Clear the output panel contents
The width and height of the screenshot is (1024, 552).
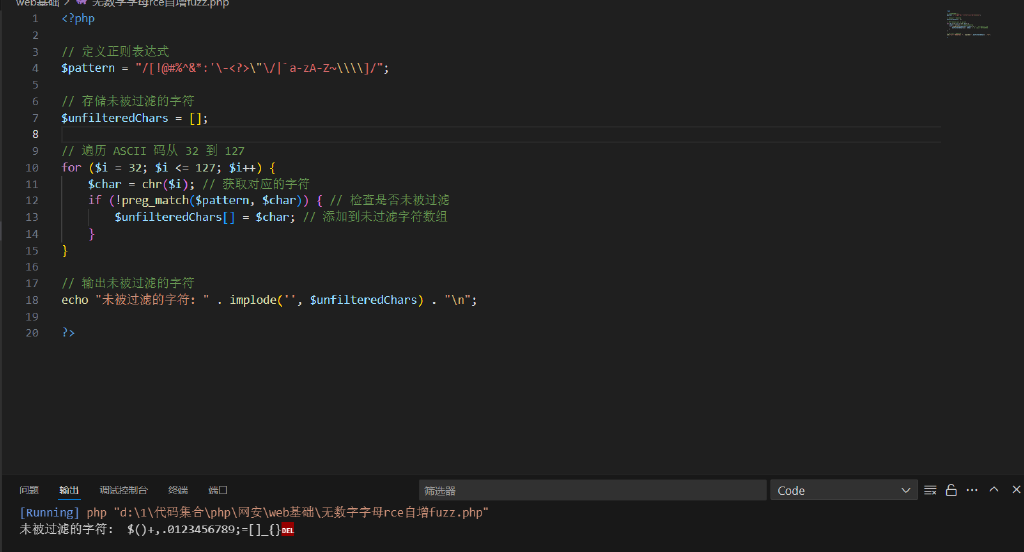coord(930,490)
